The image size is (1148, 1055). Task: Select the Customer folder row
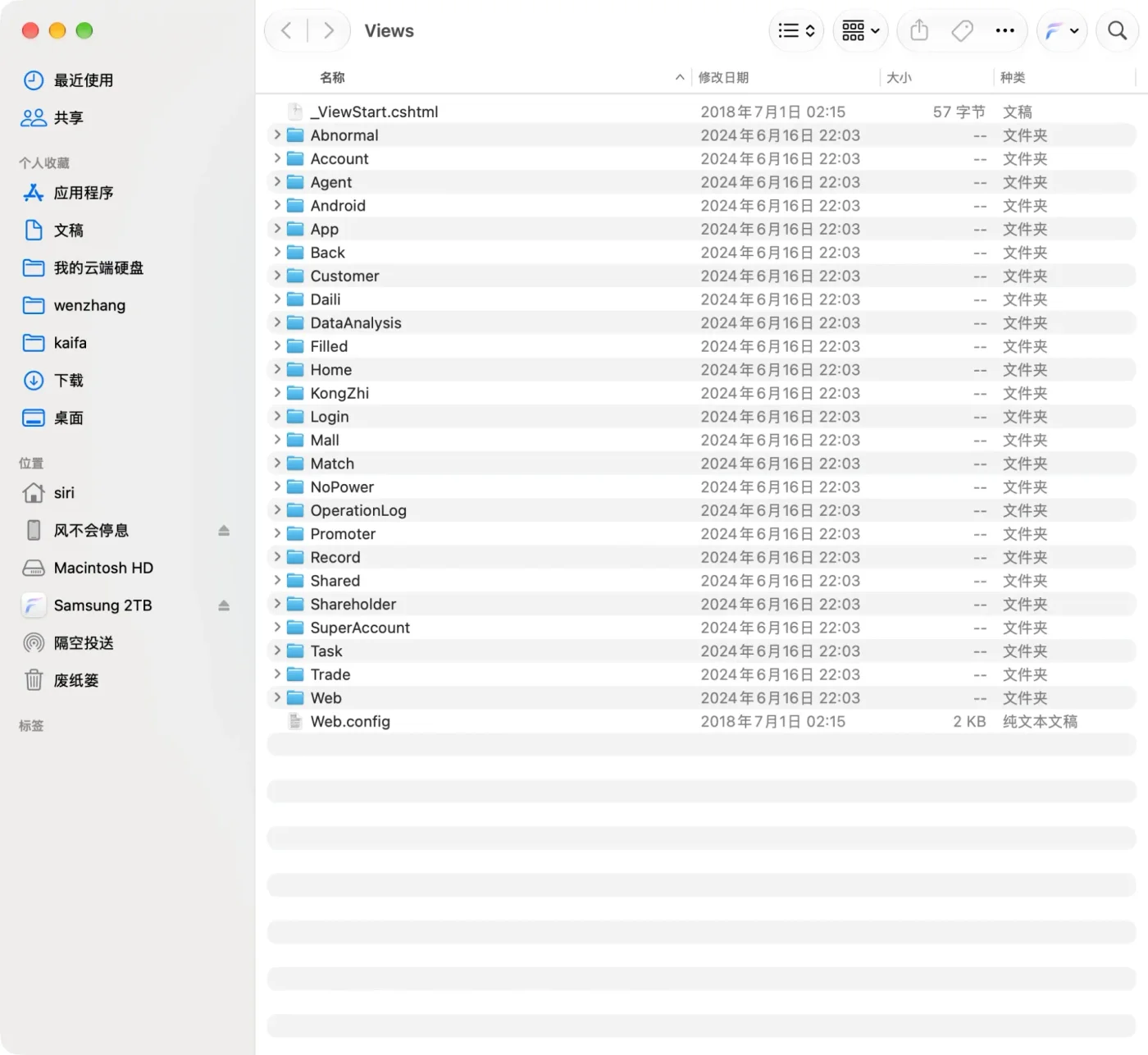click(702, 276)
